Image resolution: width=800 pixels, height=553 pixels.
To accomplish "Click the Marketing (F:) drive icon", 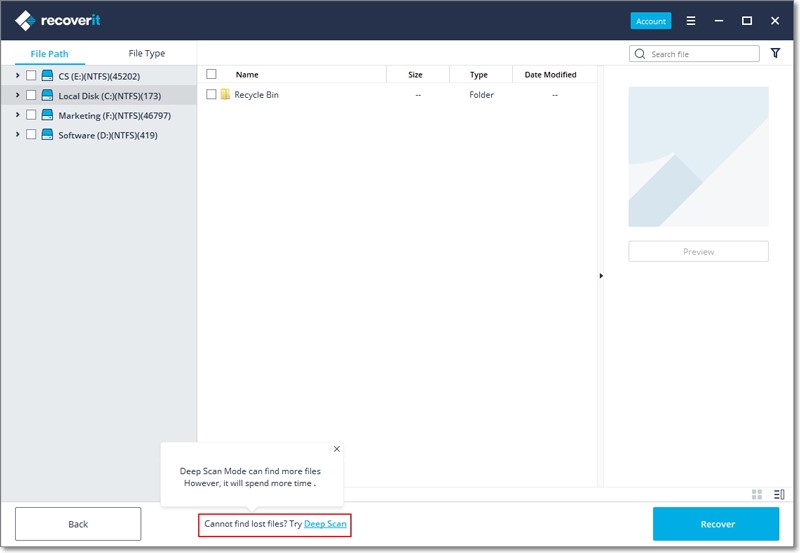I will (x=47, y=115).
